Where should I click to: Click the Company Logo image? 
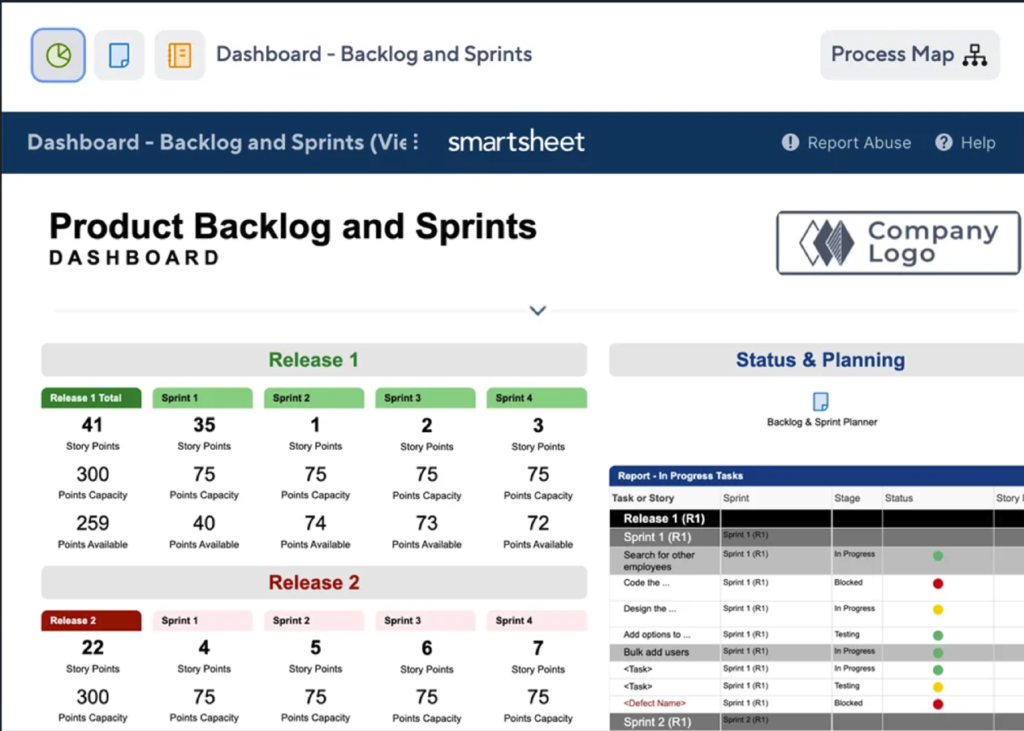click(x=897, y=242)
